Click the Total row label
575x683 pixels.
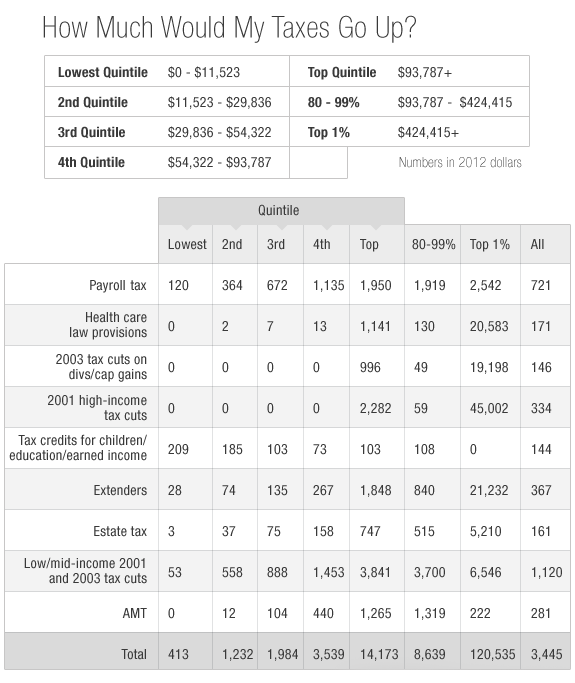(x=134, y=654)
